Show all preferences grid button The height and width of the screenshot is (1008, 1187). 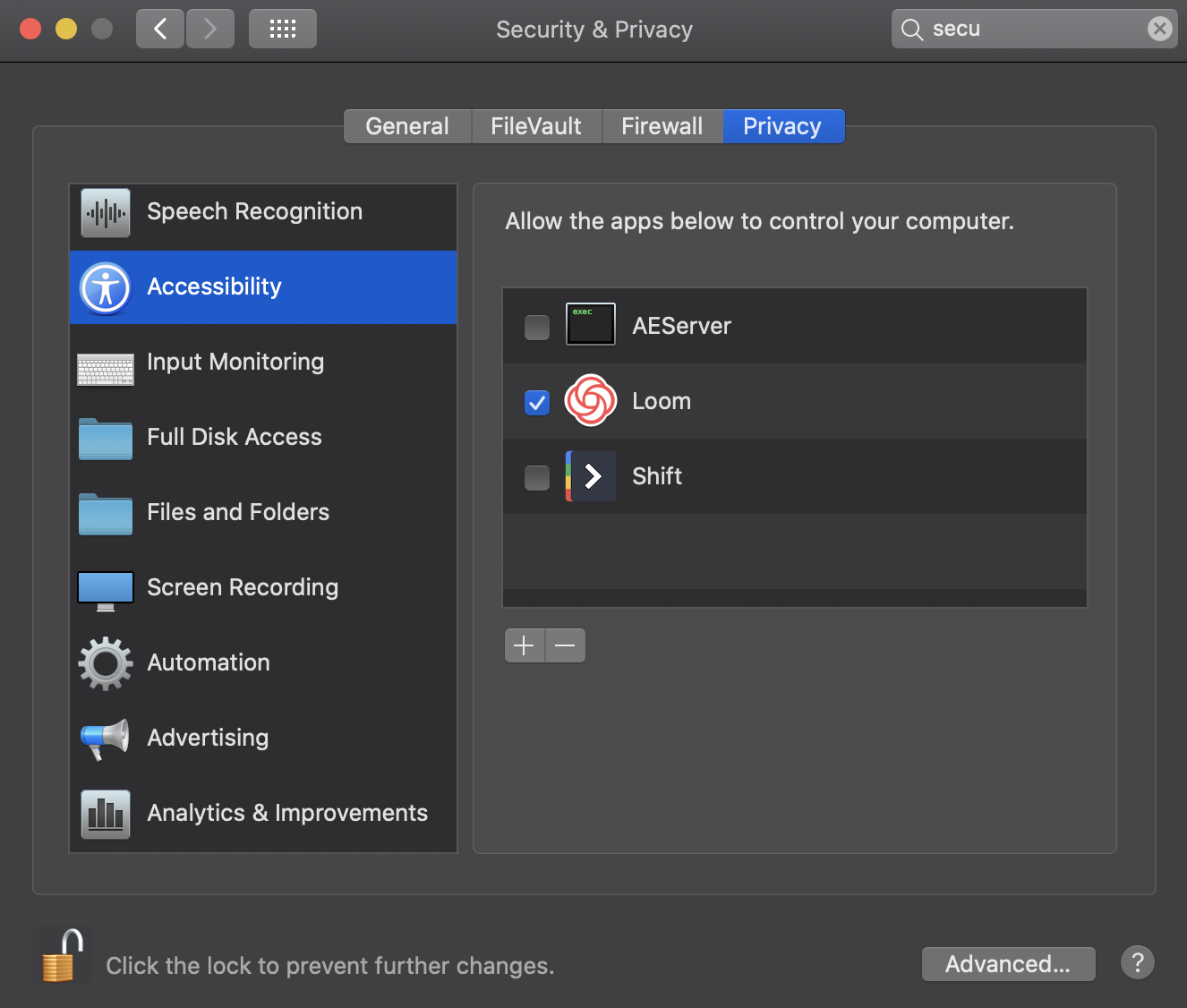point(282,29)
